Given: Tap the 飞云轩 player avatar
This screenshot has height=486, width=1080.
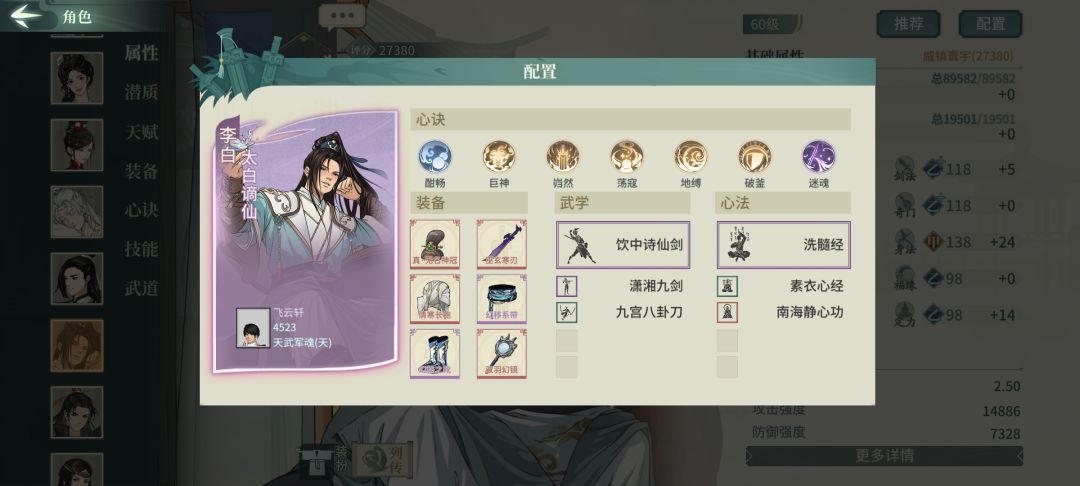Looking at the screenshot, I should click(253, 328).
